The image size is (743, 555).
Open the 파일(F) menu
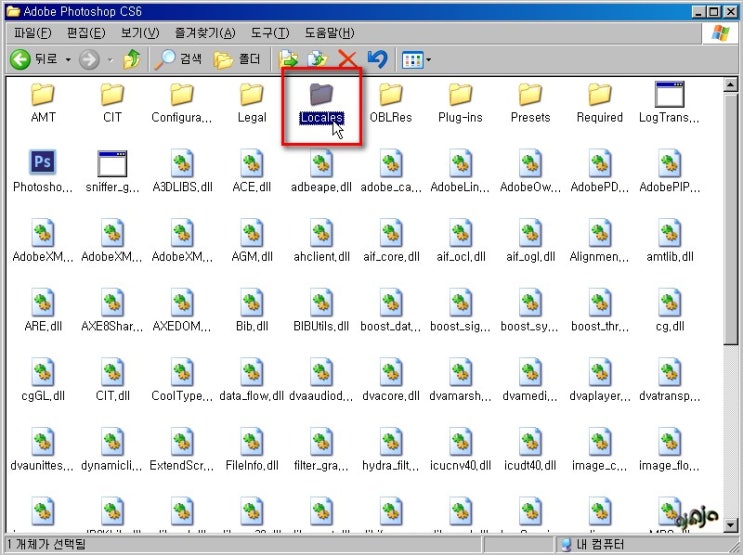[x=32, y=33]
